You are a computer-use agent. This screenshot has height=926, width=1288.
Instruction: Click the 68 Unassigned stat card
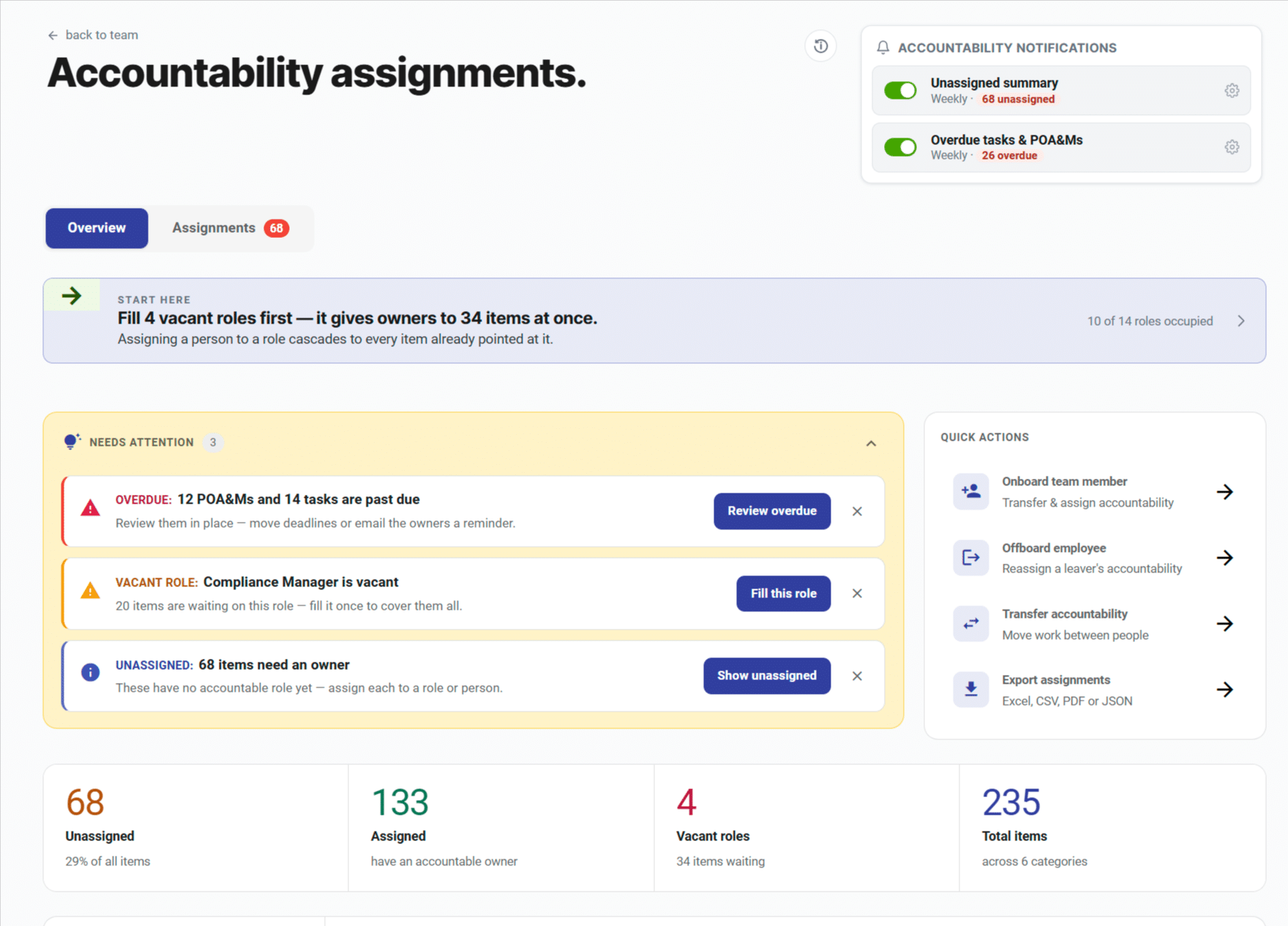[x=195, y=828]
